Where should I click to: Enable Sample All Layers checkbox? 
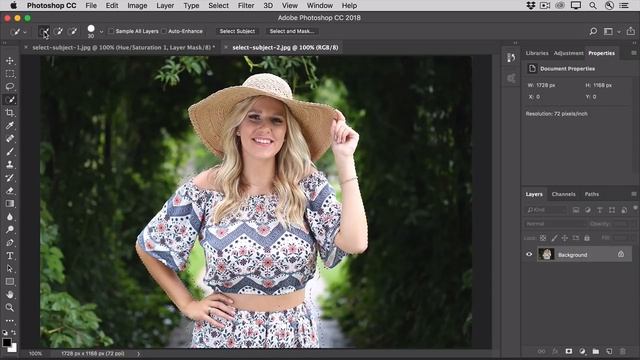pyautogui.click(x=111, y=31)
